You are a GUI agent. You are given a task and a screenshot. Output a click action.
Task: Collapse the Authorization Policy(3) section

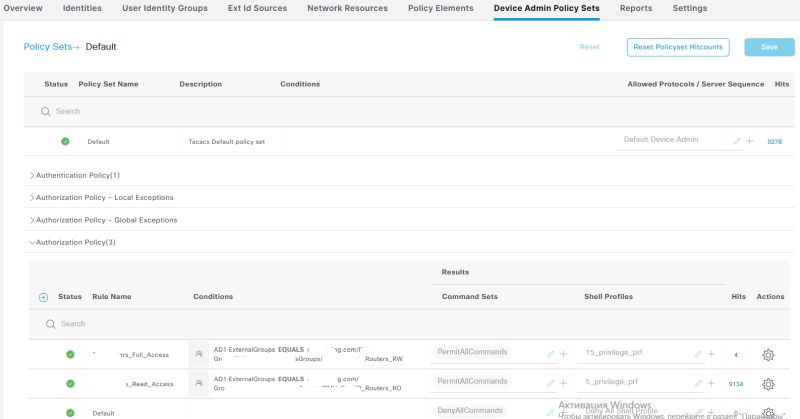click(x=75, y=242)
